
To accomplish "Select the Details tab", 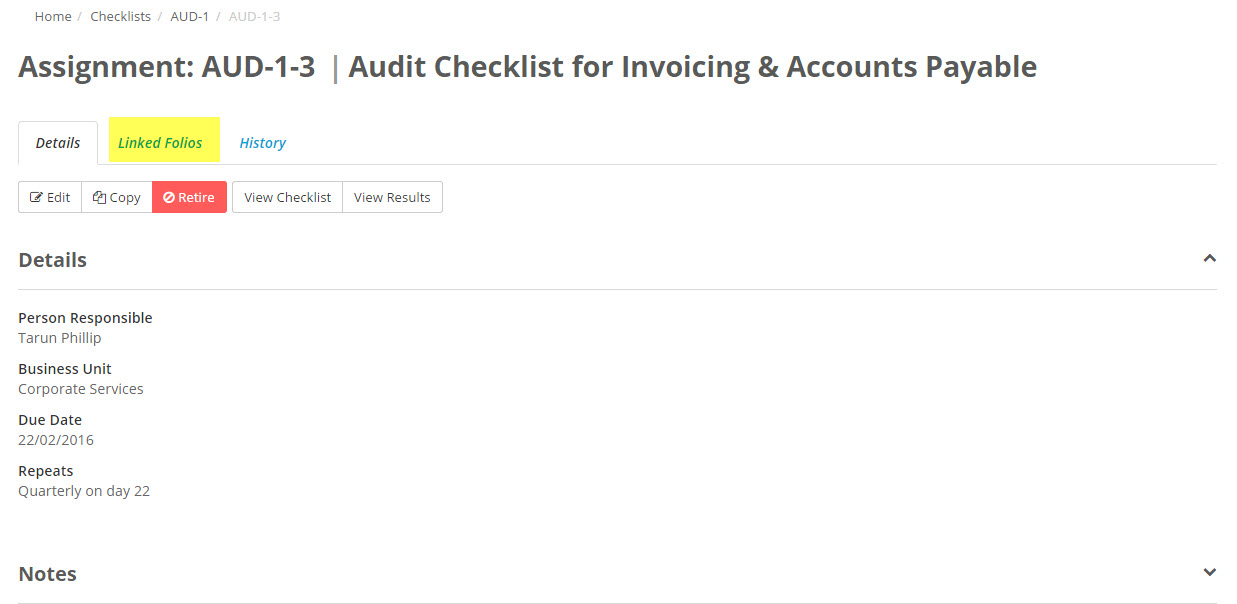I will tap(57, 142).
